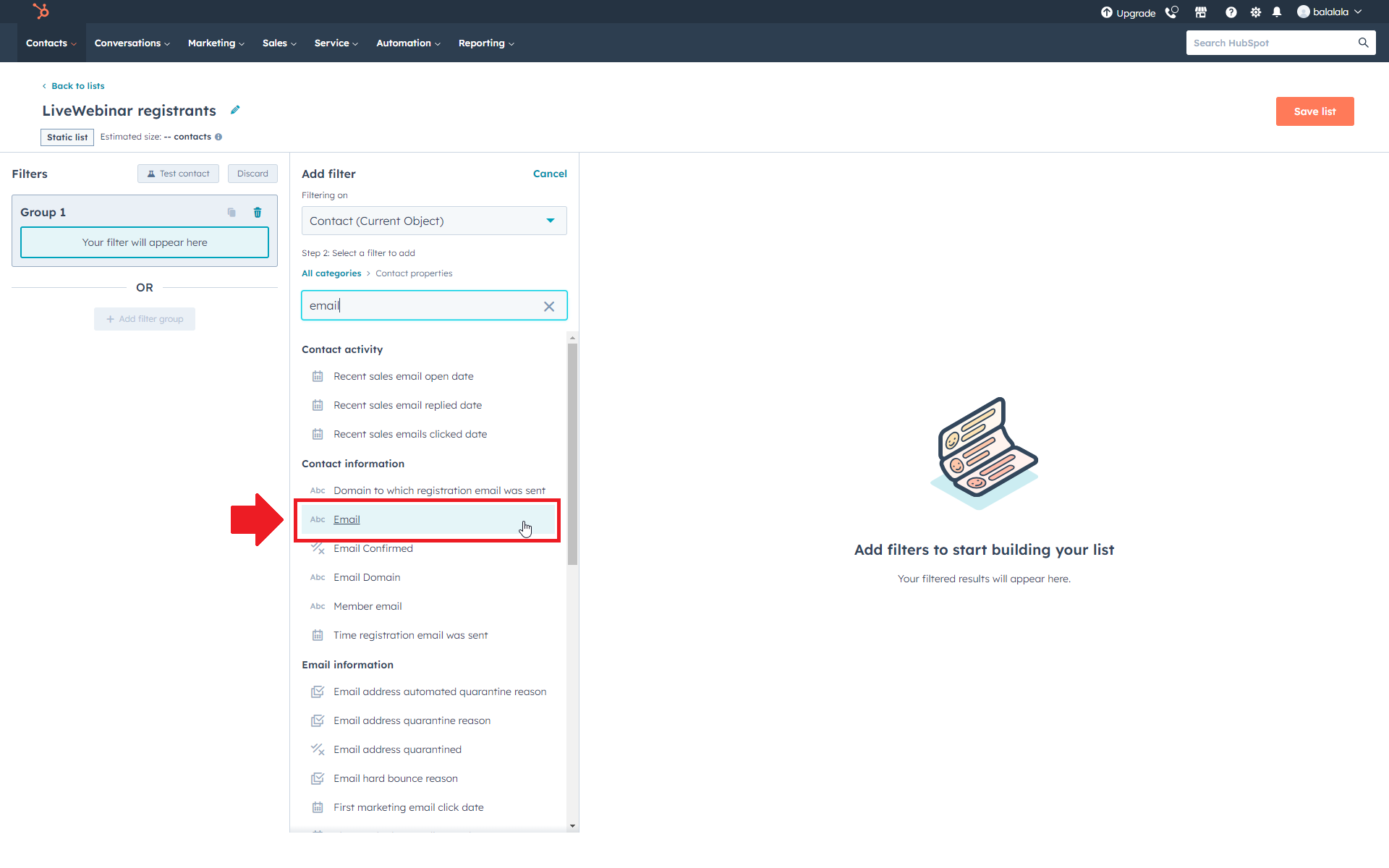Viewport: 1389px width, 868px height.
Task: Select Email Domain property filter
Action: coord(367,577)
